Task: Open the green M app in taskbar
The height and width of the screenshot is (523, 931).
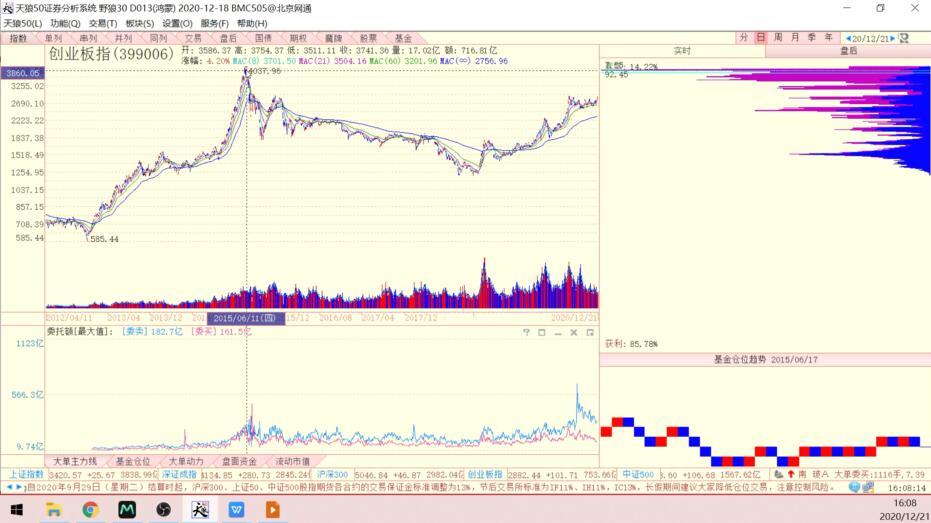Action: coord(126,509)
